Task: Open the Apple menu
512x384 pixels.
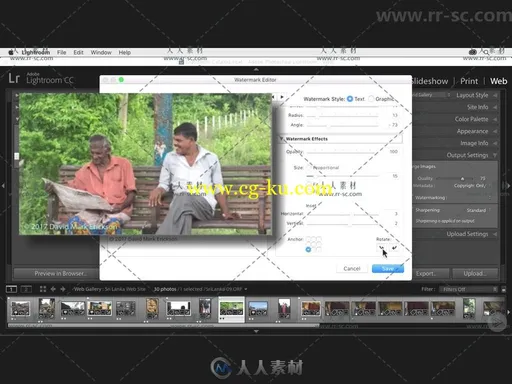Action: tap(11, 52)
